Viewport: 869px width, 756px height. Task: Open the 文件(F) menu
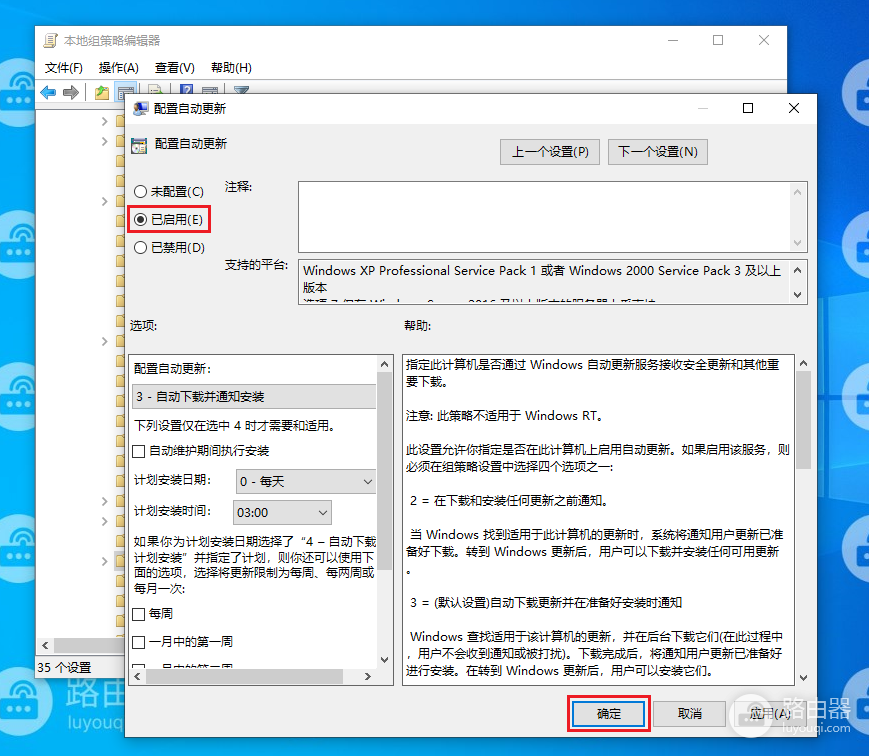pyautogui.click(x=64, y=68)
